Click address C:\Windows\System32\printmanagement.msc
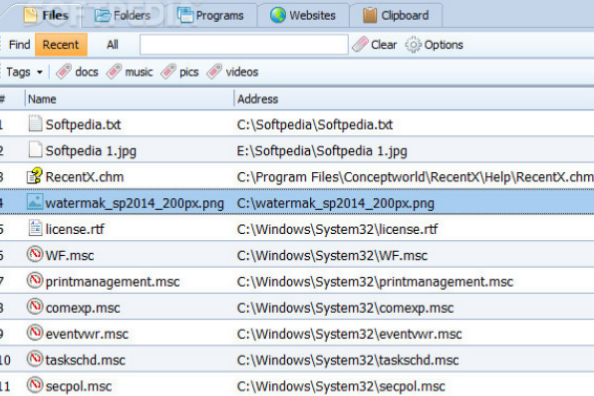Viewport: 594px width, 396px height. (375, 282)
